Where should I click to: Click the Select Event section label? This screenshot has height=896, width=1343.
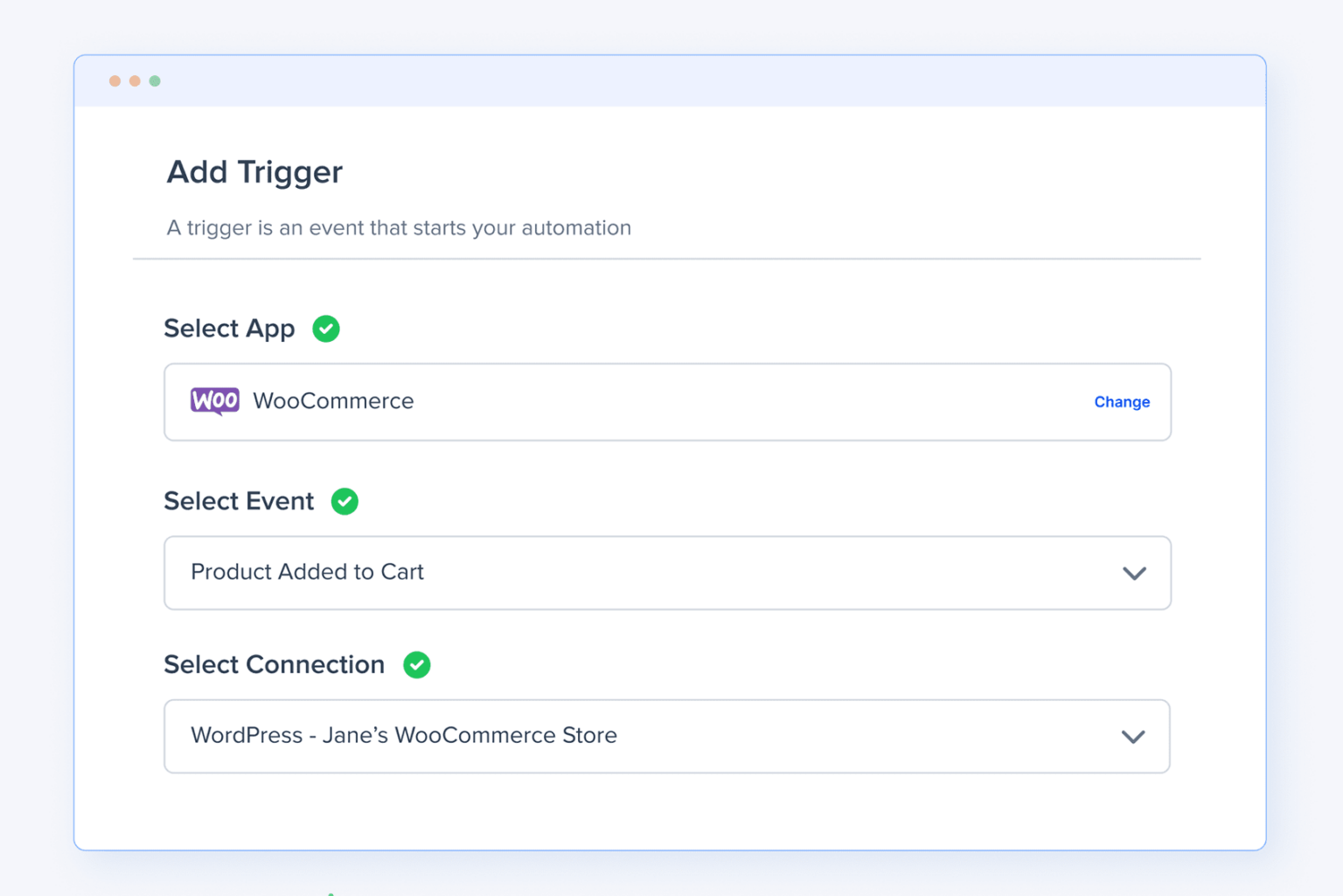pyautogui.click(x=239, y=501)
